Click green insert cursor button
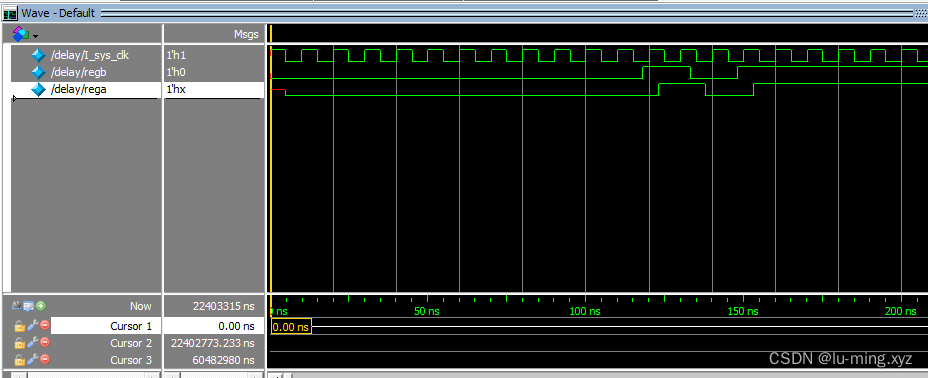This screenshot has height=378, width=928. coord(41,306)
